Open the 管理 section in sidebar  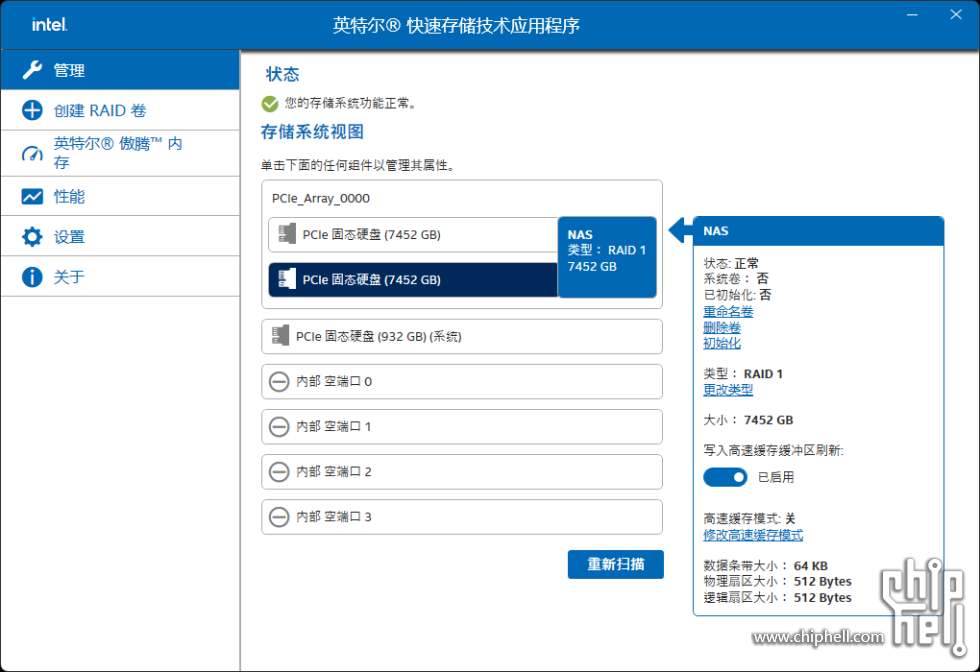point(120,70)
